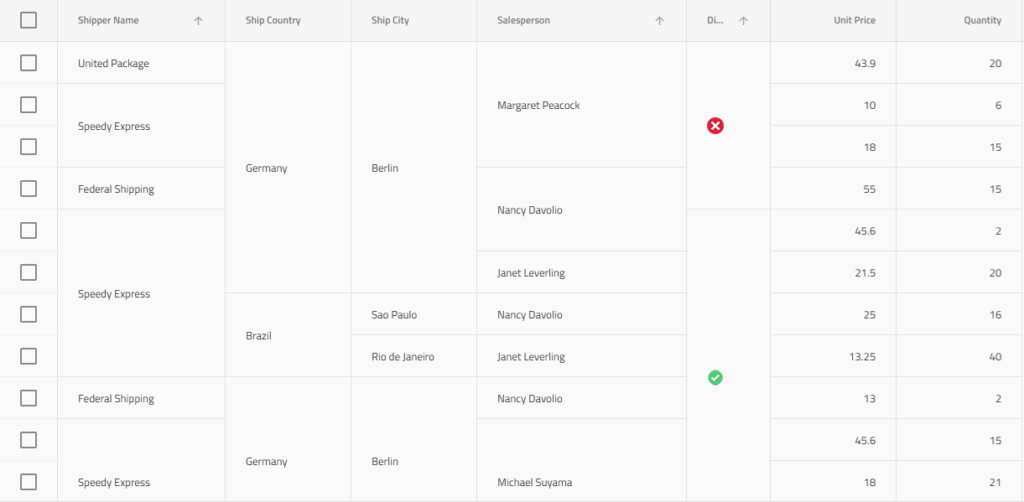Toggle the select-all checkbox in header
Image resolution: width=1024 pixels, height=502 pixels.
coord(28,20)
